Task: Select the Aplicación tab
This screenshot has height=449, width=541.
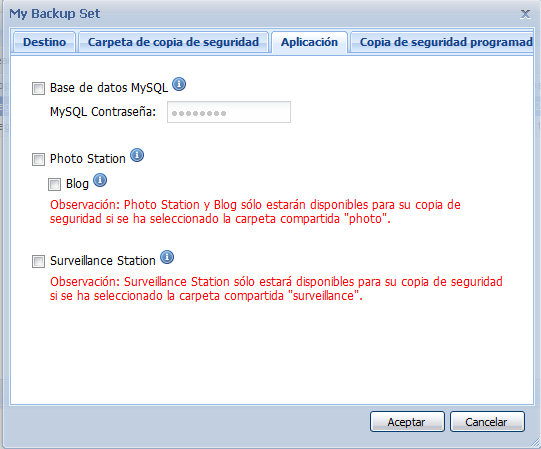Action: coord(309,42)
